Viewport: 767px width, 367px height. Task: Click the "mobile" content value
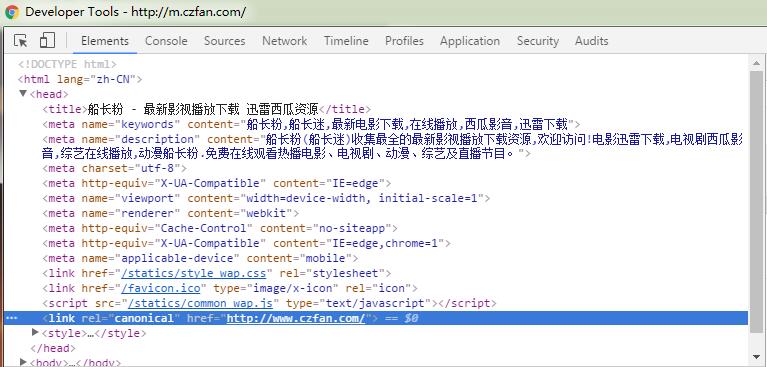325,258
